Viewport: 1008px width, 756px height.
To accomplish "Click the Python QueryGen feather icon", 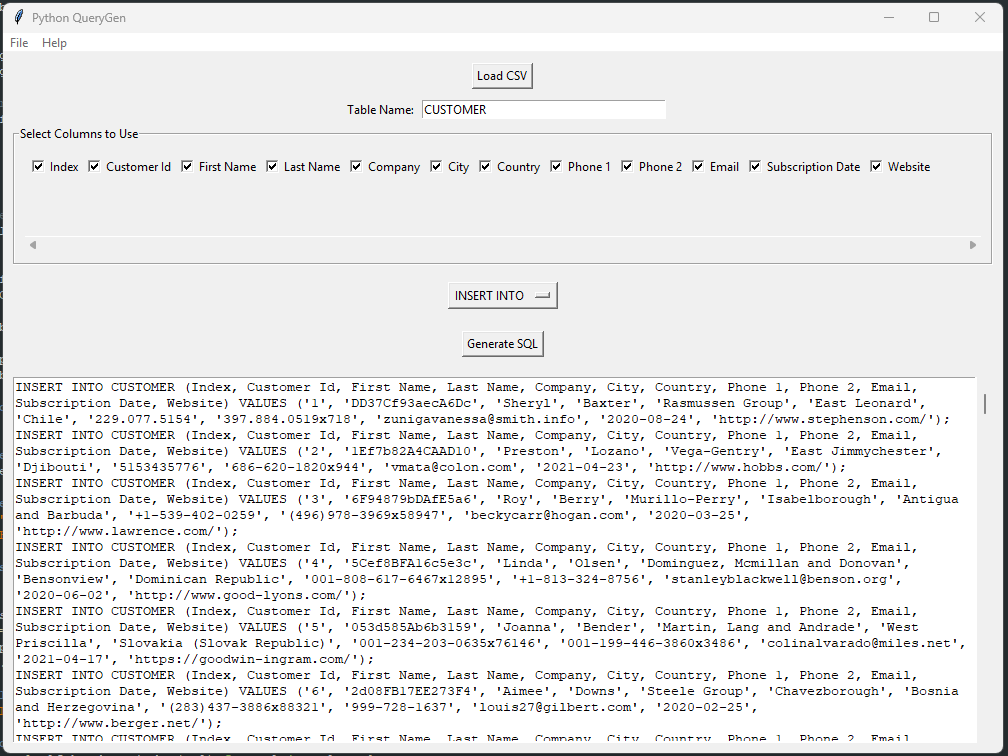I will (x=19, y=17).
